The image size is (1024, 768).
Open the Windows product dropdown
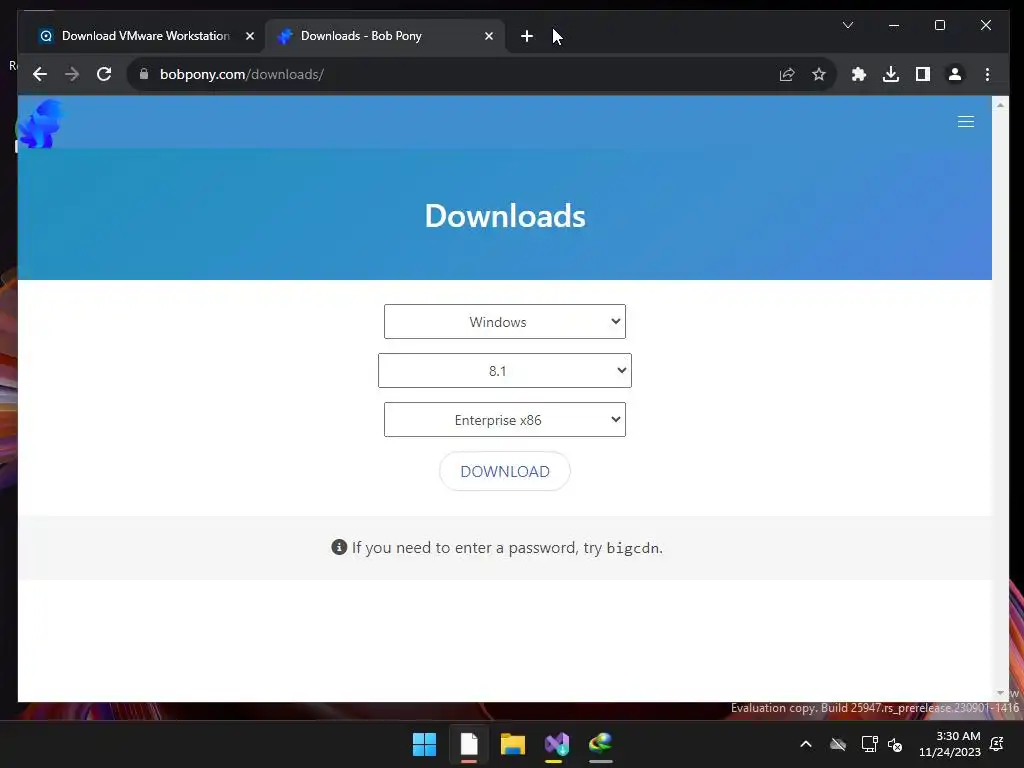coord(505,321)
